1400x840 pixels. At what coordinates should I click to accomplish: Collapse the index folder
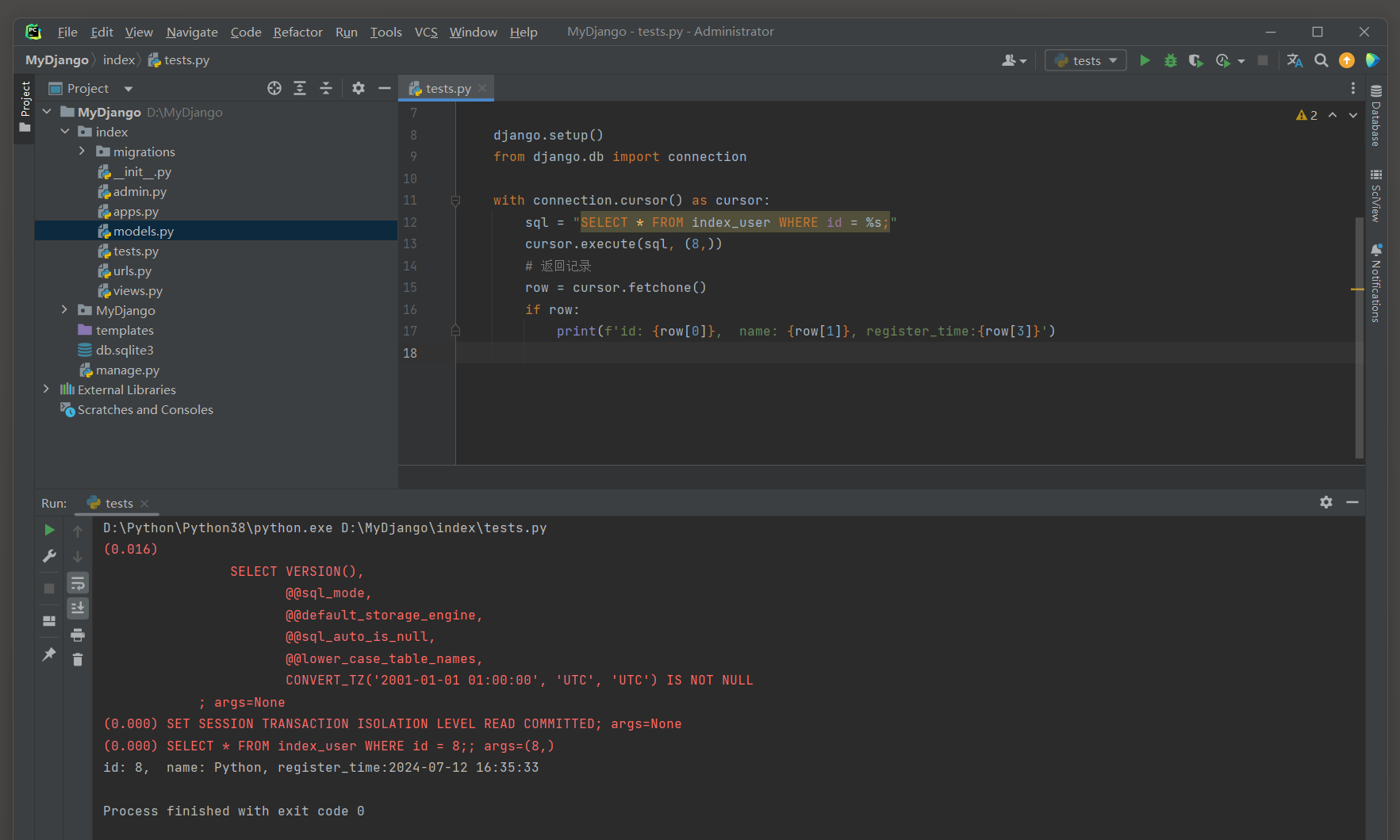(x=65, y=132)
